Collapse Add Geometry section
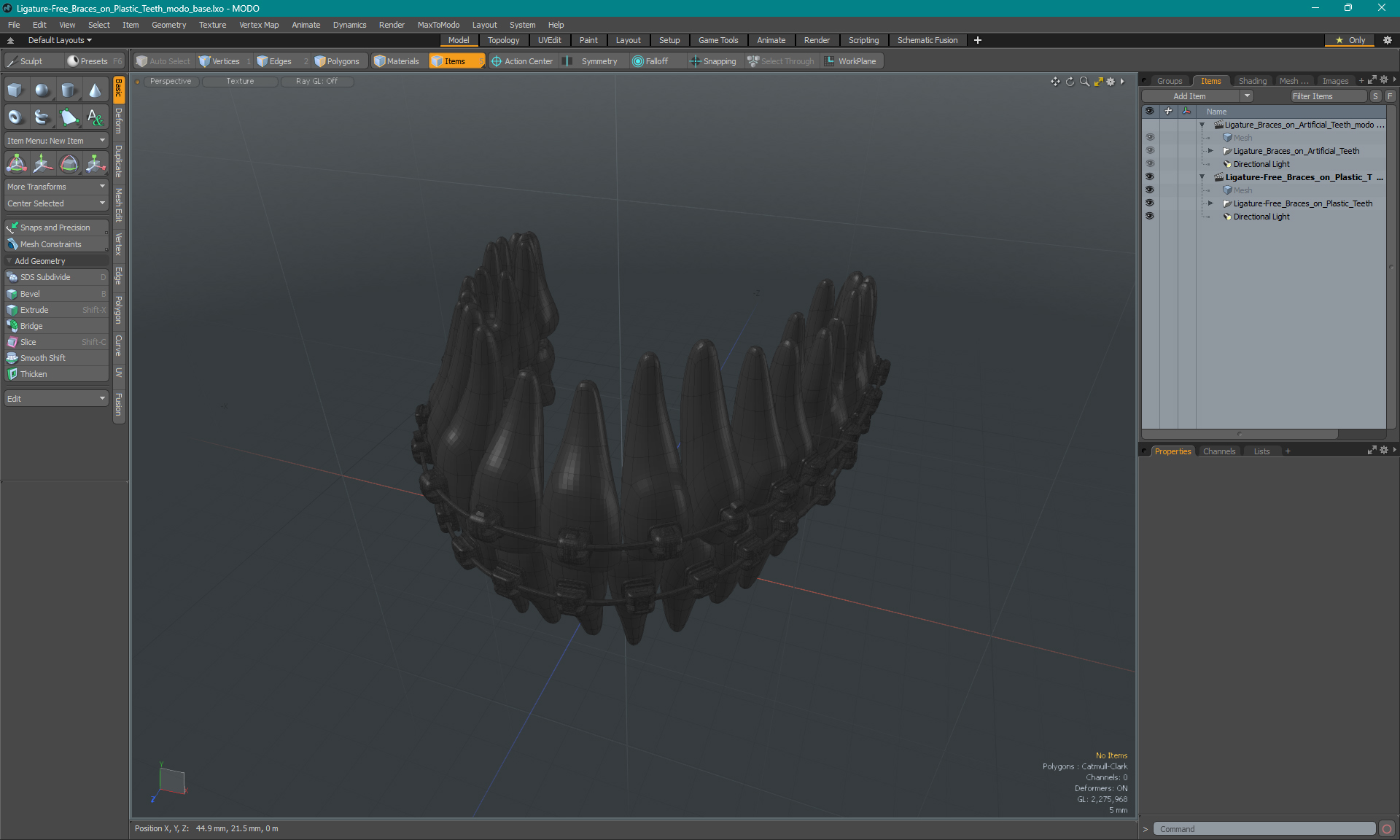Image resolution: width=1400 pixels, height=840 pixels. coord(9,261)
